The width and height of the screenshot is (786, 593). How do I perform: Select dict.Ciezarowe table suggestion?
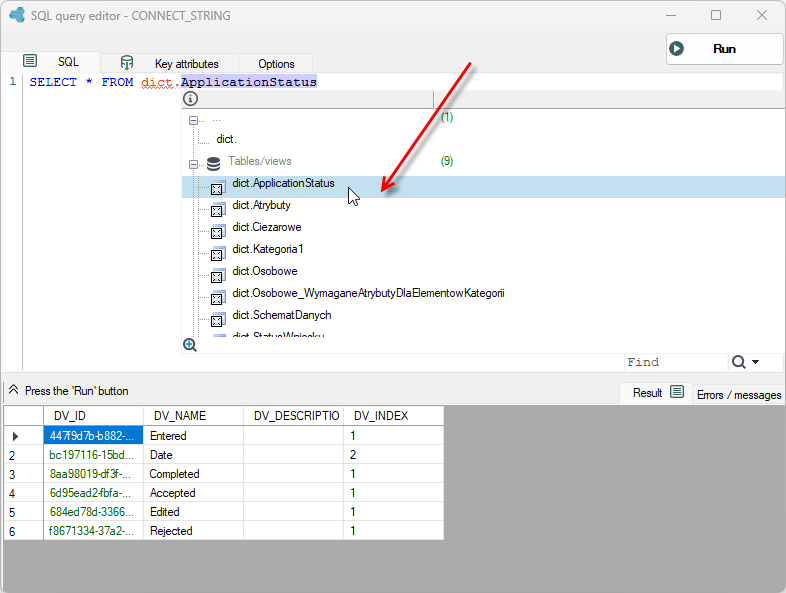coord(267,227)
